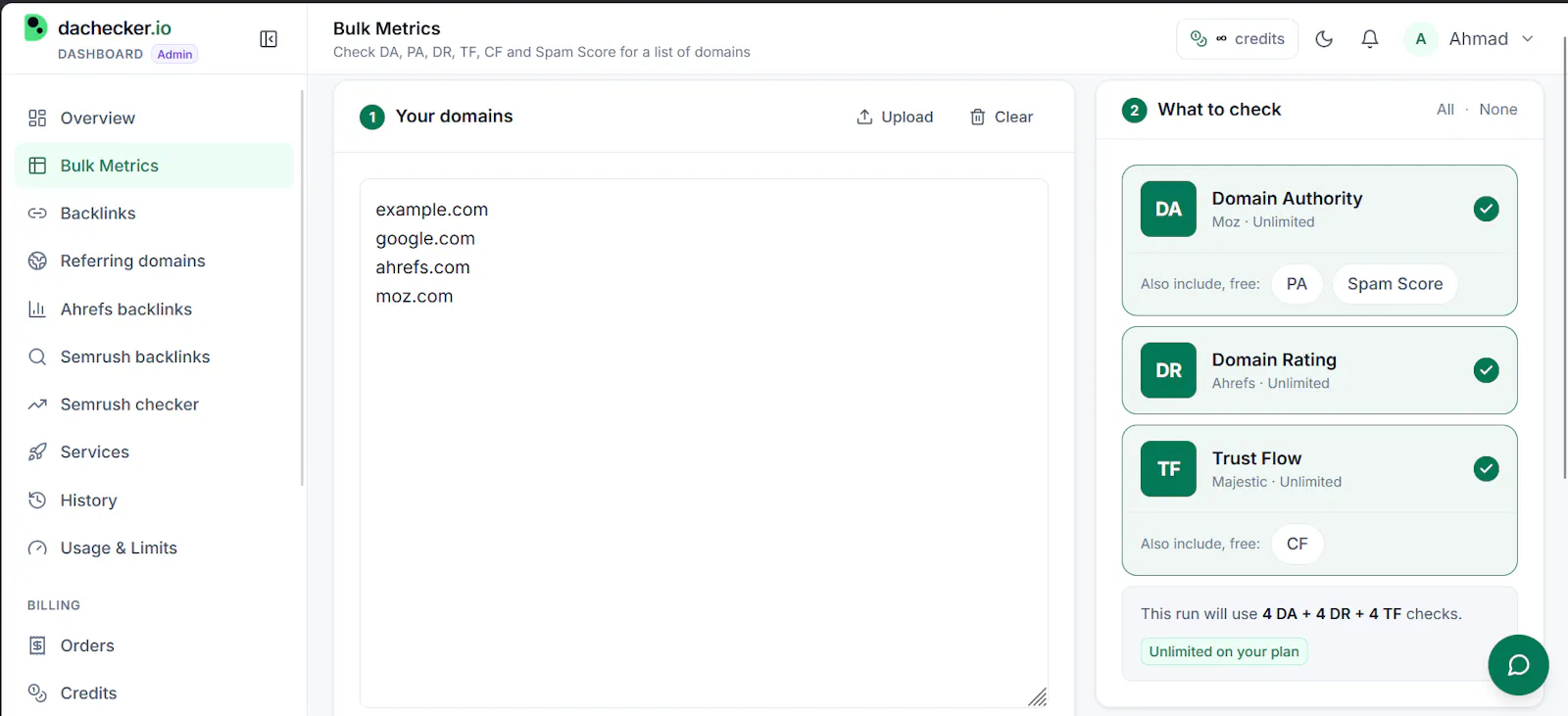Toggle dark mode via the moon icon

[1324, 39]
